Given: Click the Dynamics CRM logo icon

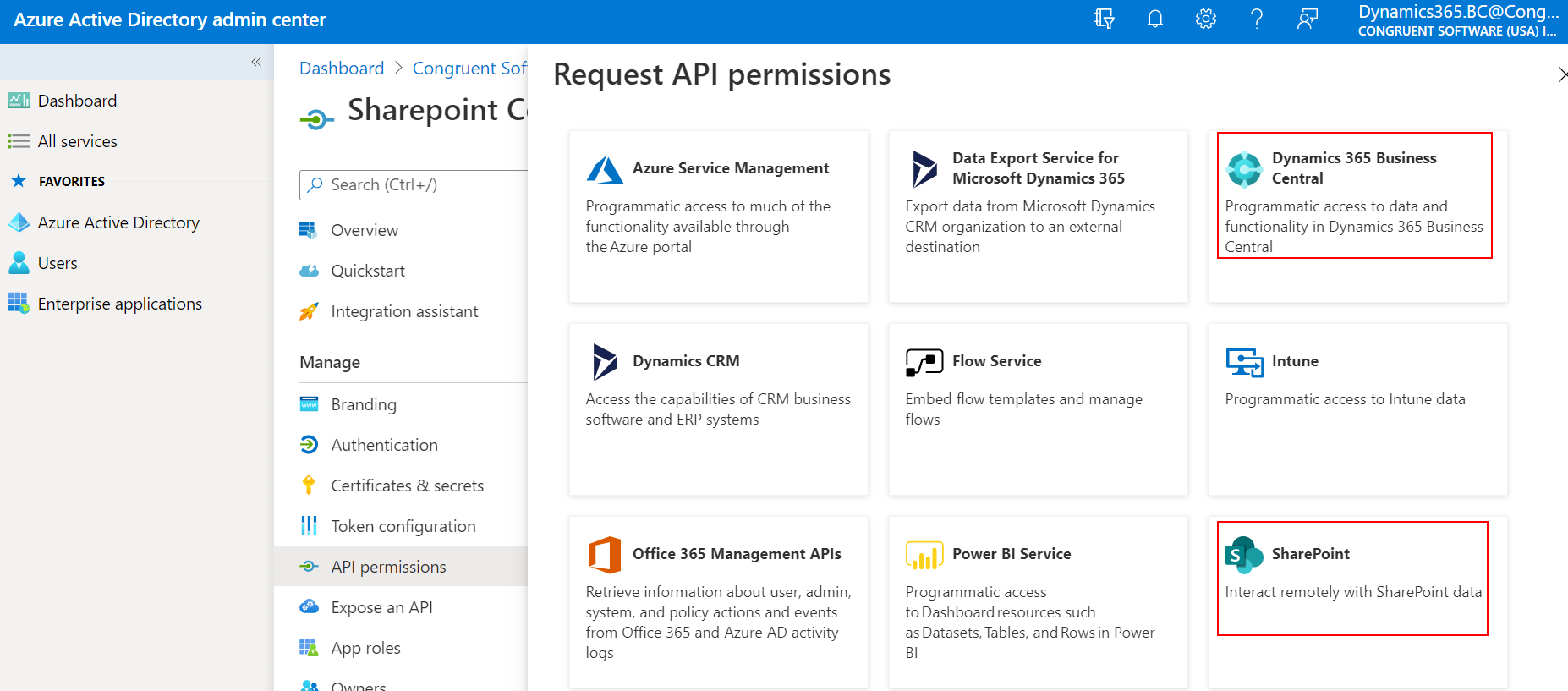Looking at the screenshot, I should click(x=605, y=361).
